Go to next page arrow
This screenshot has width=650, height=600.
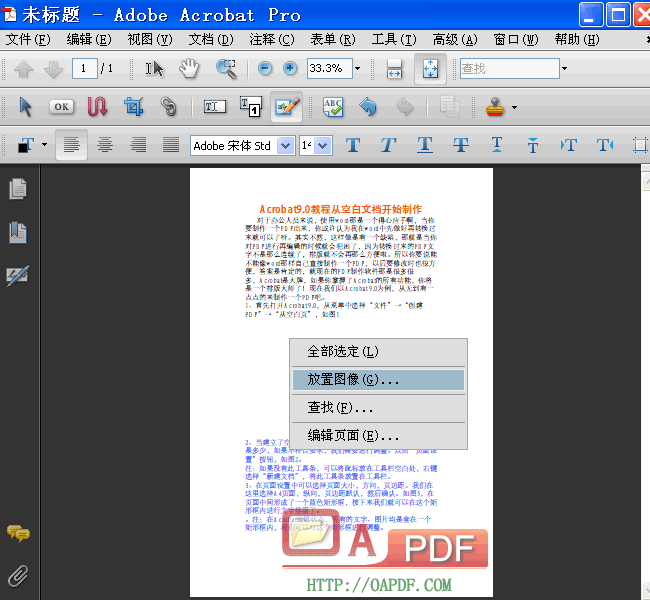tap(53, 69)
